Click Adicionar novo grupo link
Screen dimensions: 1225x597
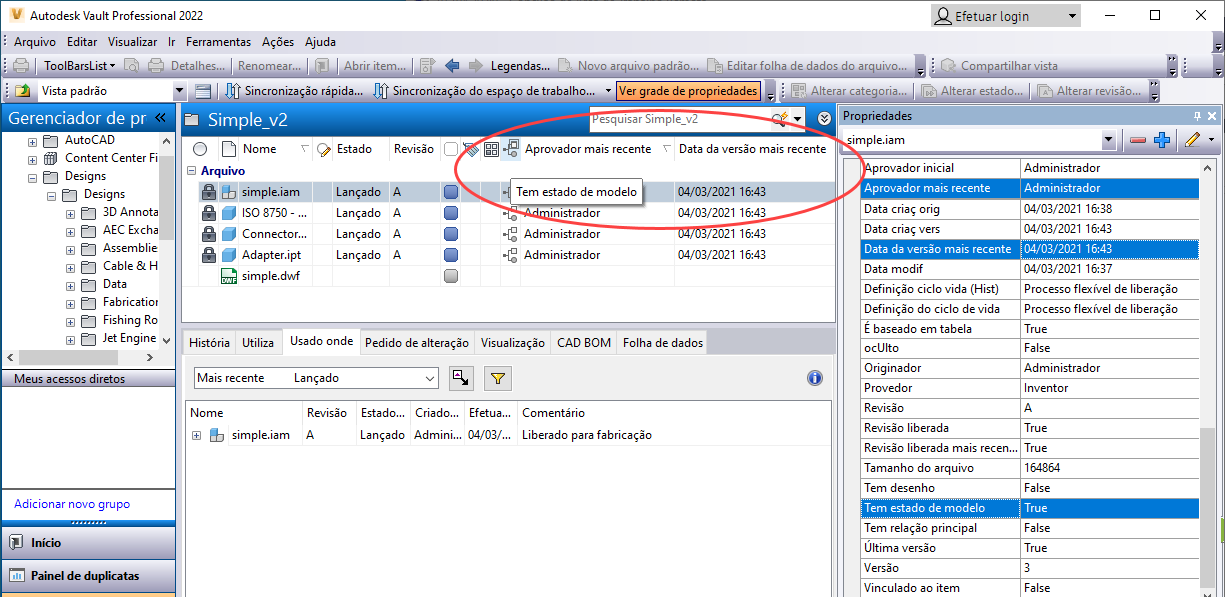click(72, 504)
